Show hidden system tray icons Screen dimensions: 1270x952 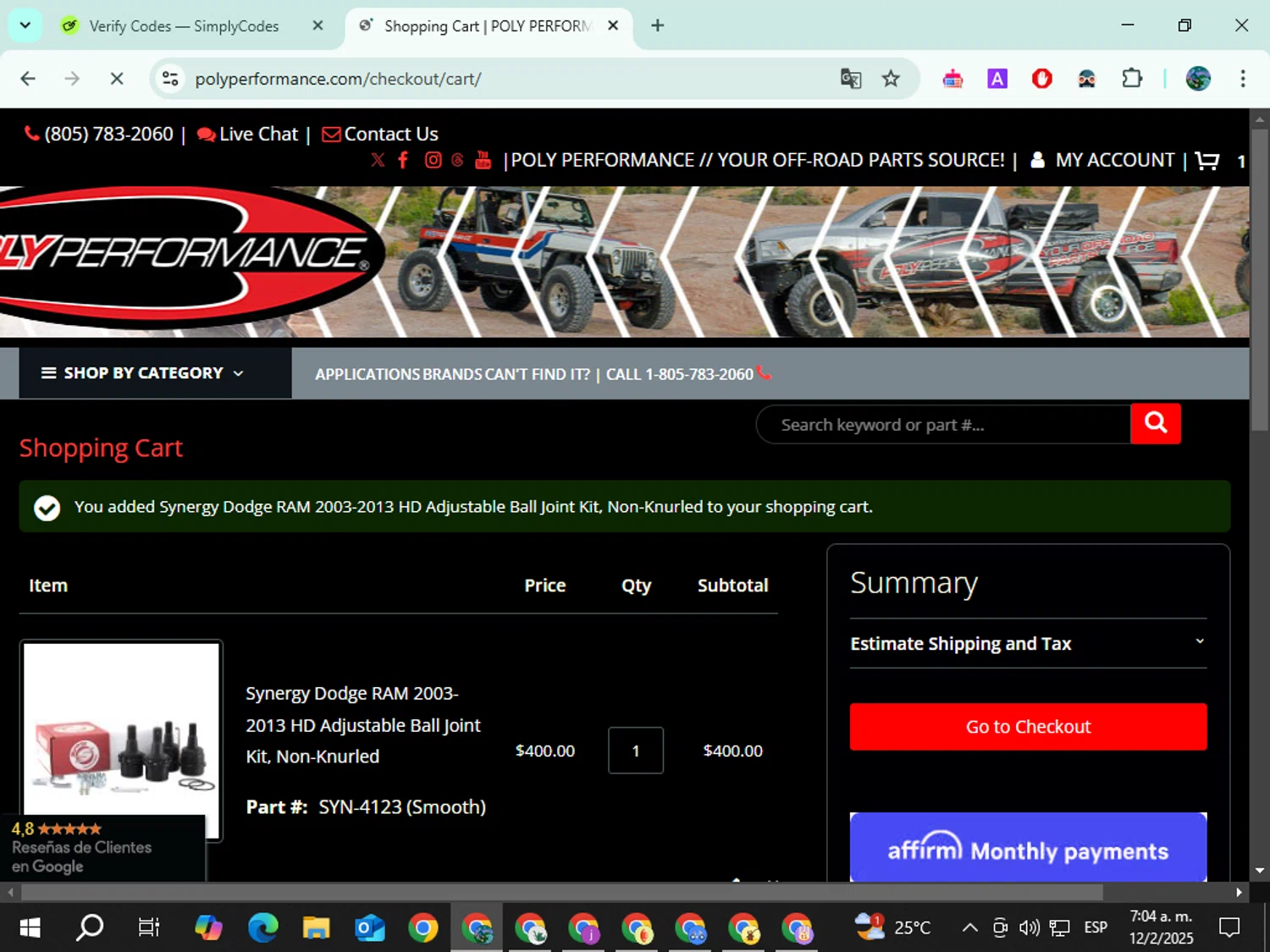tap(970, 928)
